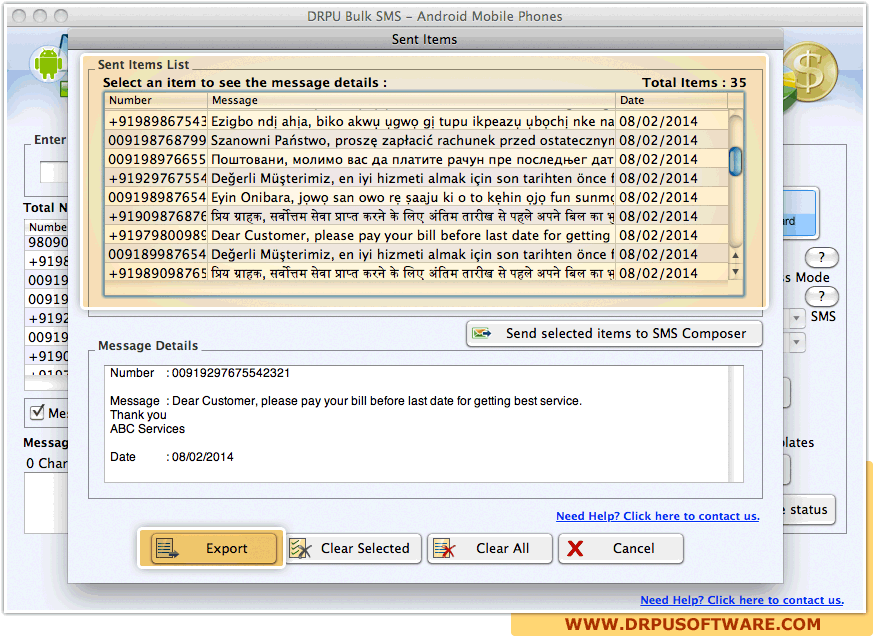Screen dimensions: 873x636
Task: Click the Total Items : 35 label
Action: coord(694,82)
